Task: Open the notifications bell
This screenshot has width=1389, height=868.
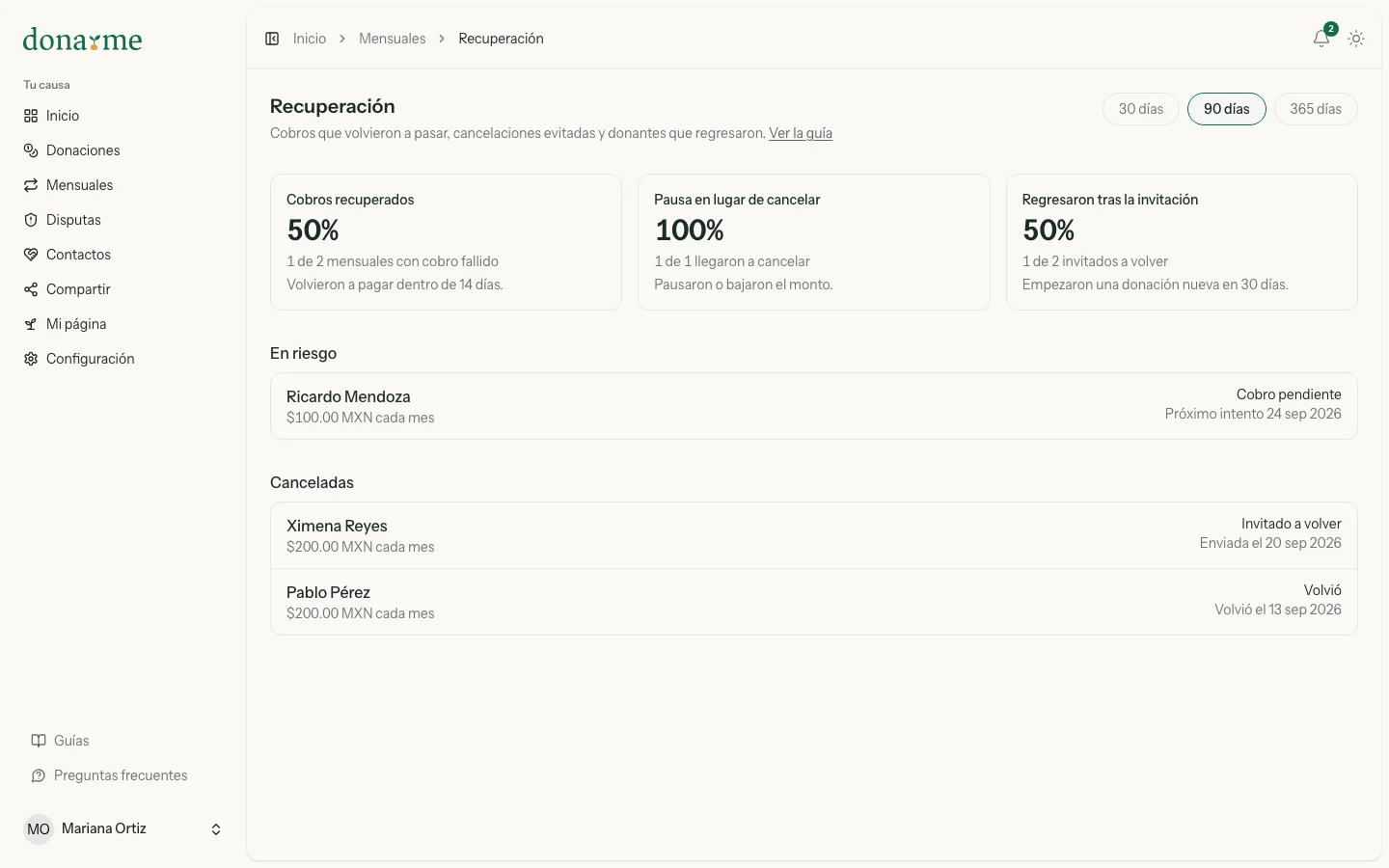Action: [1321, 39]
